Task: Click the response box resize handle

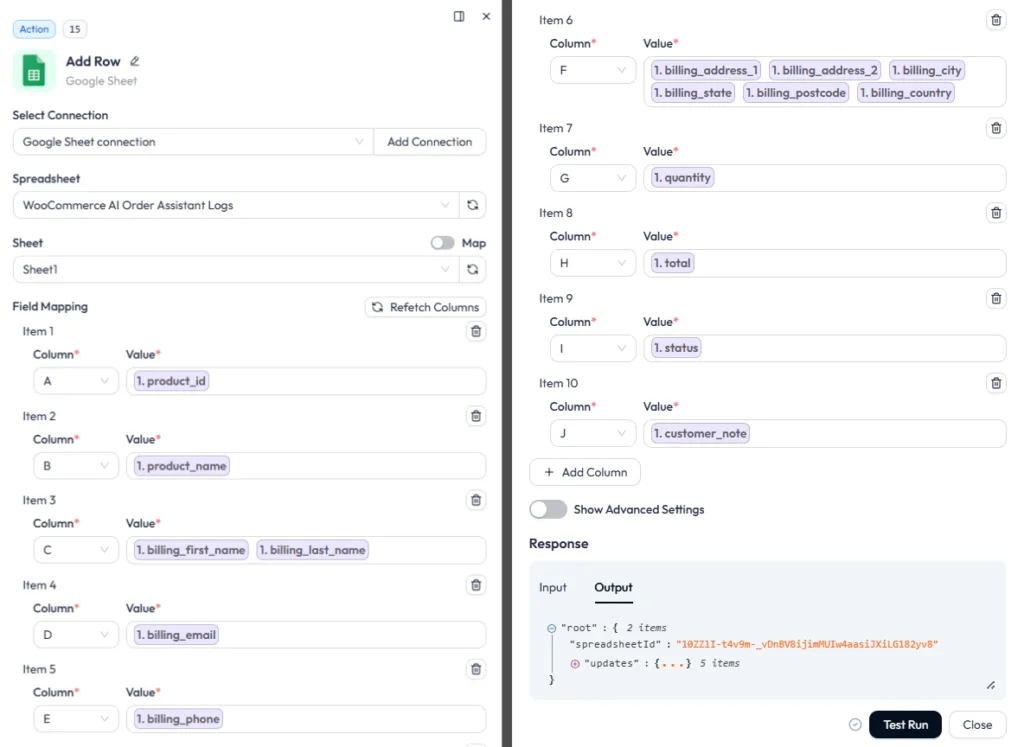Action: (x=991, y=685)
